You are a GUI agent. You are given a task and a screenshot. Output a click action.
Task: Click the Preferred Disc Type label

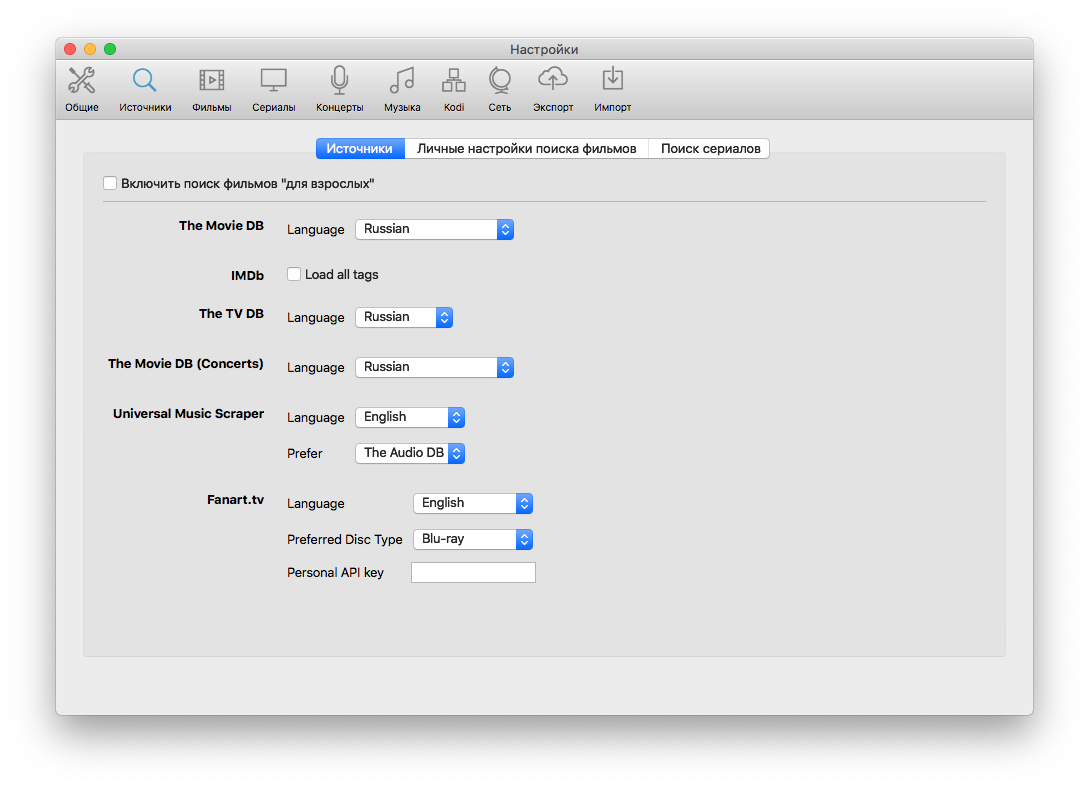point(344,540)
